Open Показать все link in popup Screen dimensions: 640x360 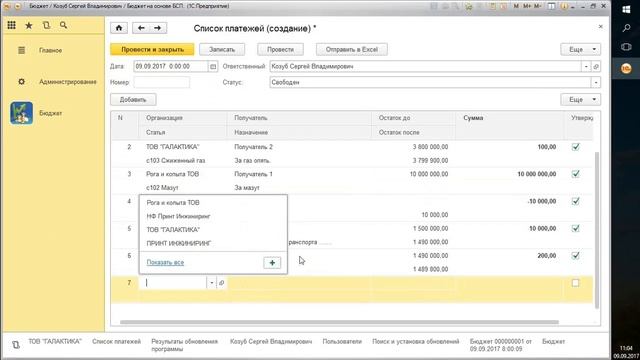(x=165, y=262)
